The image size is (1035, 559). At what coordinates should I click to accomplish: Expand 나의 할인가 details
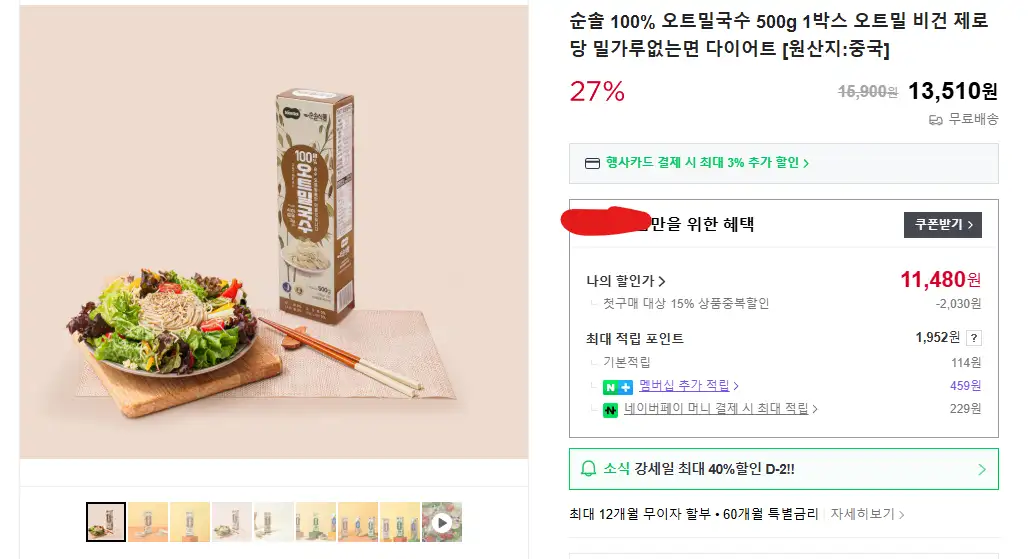click(x=626, y=281)
